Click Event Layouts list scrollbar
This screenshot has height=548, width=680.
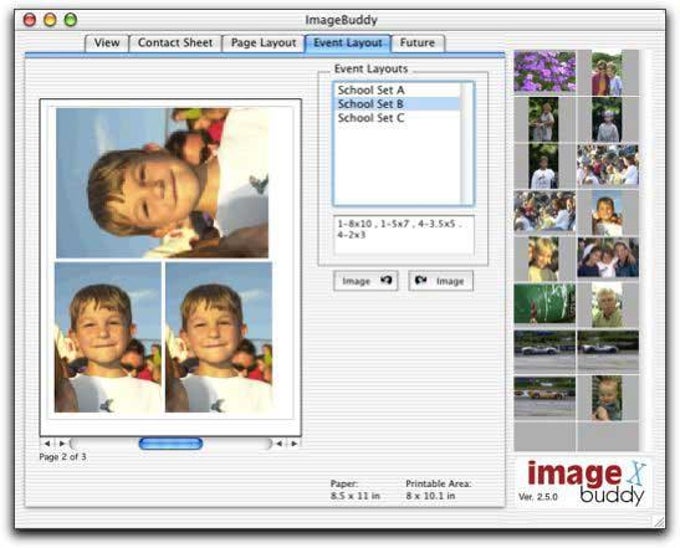[x=467, y=143]
